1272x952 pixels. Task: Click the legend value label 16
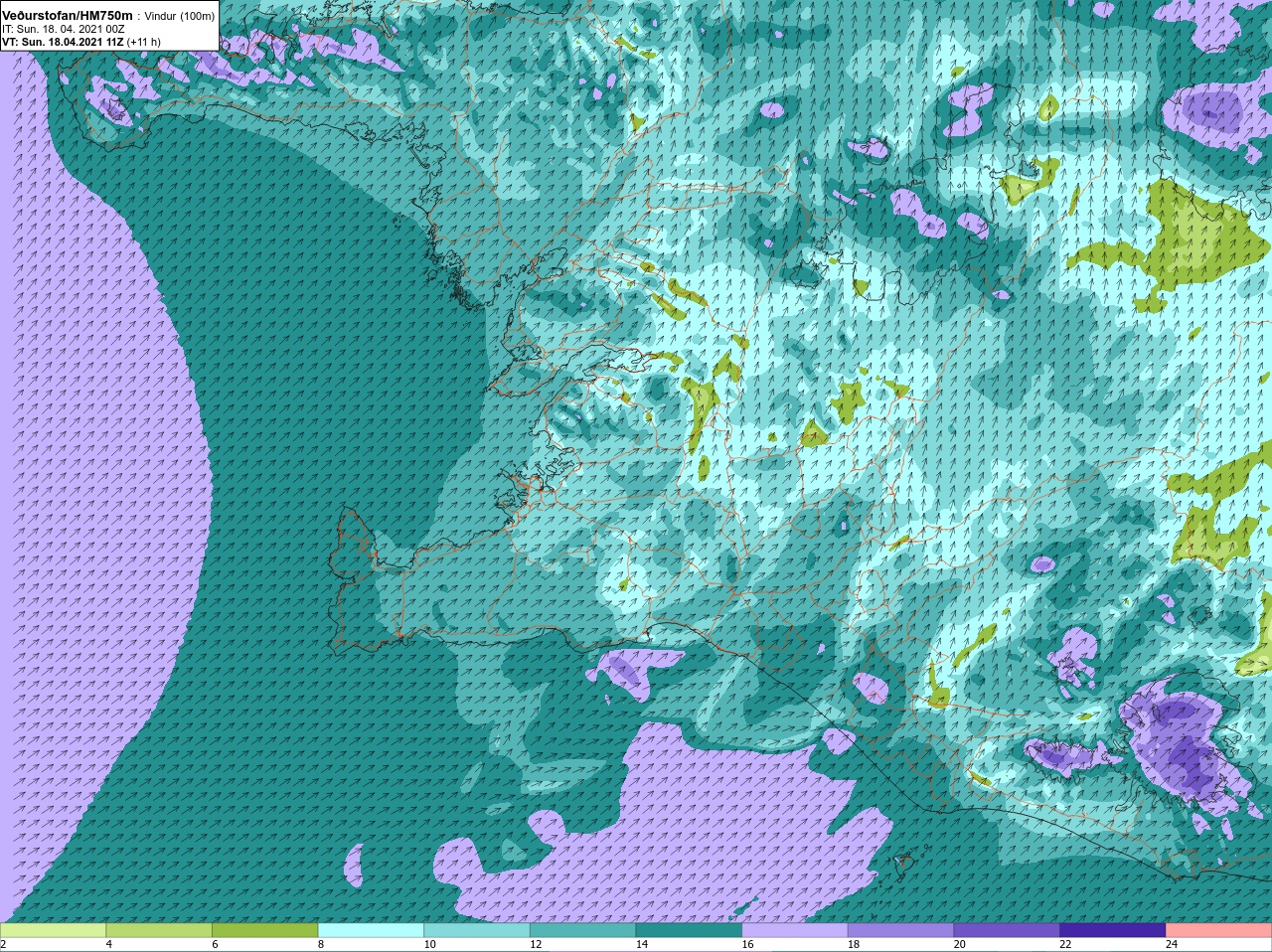[747, 945]
